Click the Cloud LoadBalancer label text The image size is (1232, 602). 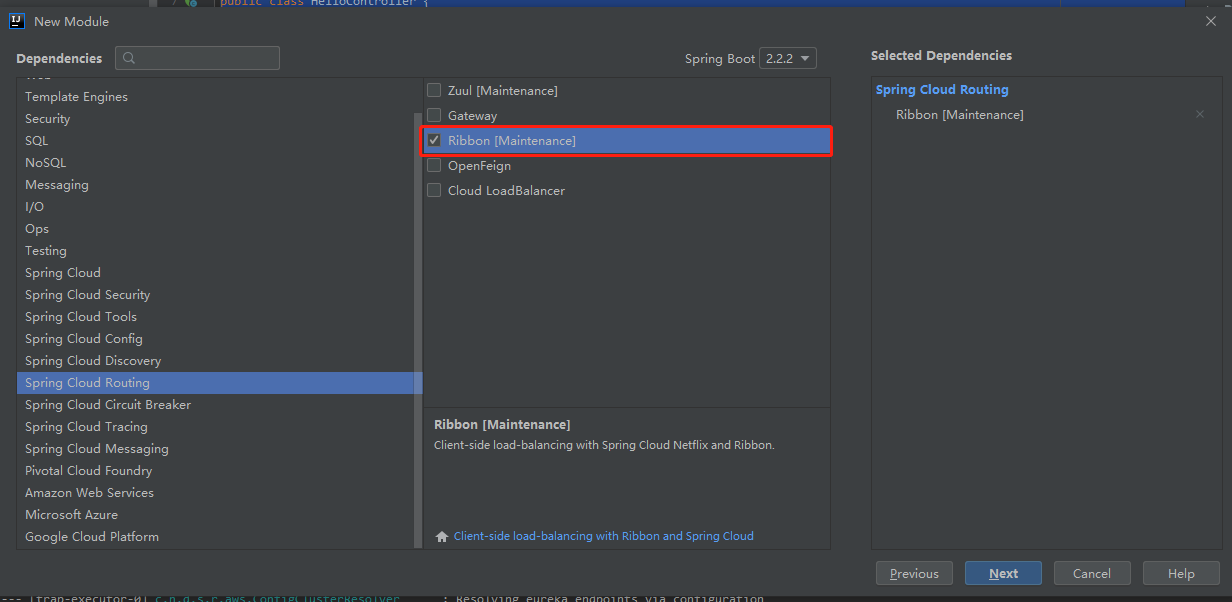506,191
